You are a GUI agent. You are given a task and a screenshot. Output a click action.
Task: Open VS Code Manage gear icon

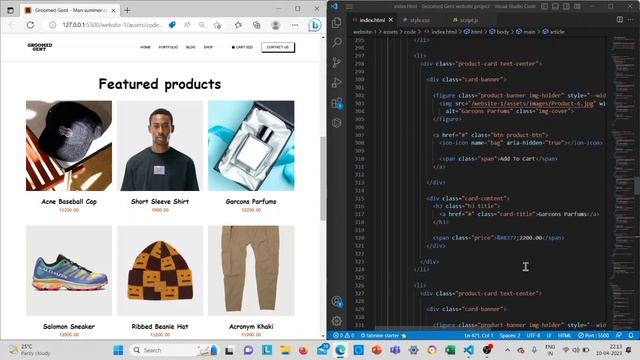click(337, 321)
